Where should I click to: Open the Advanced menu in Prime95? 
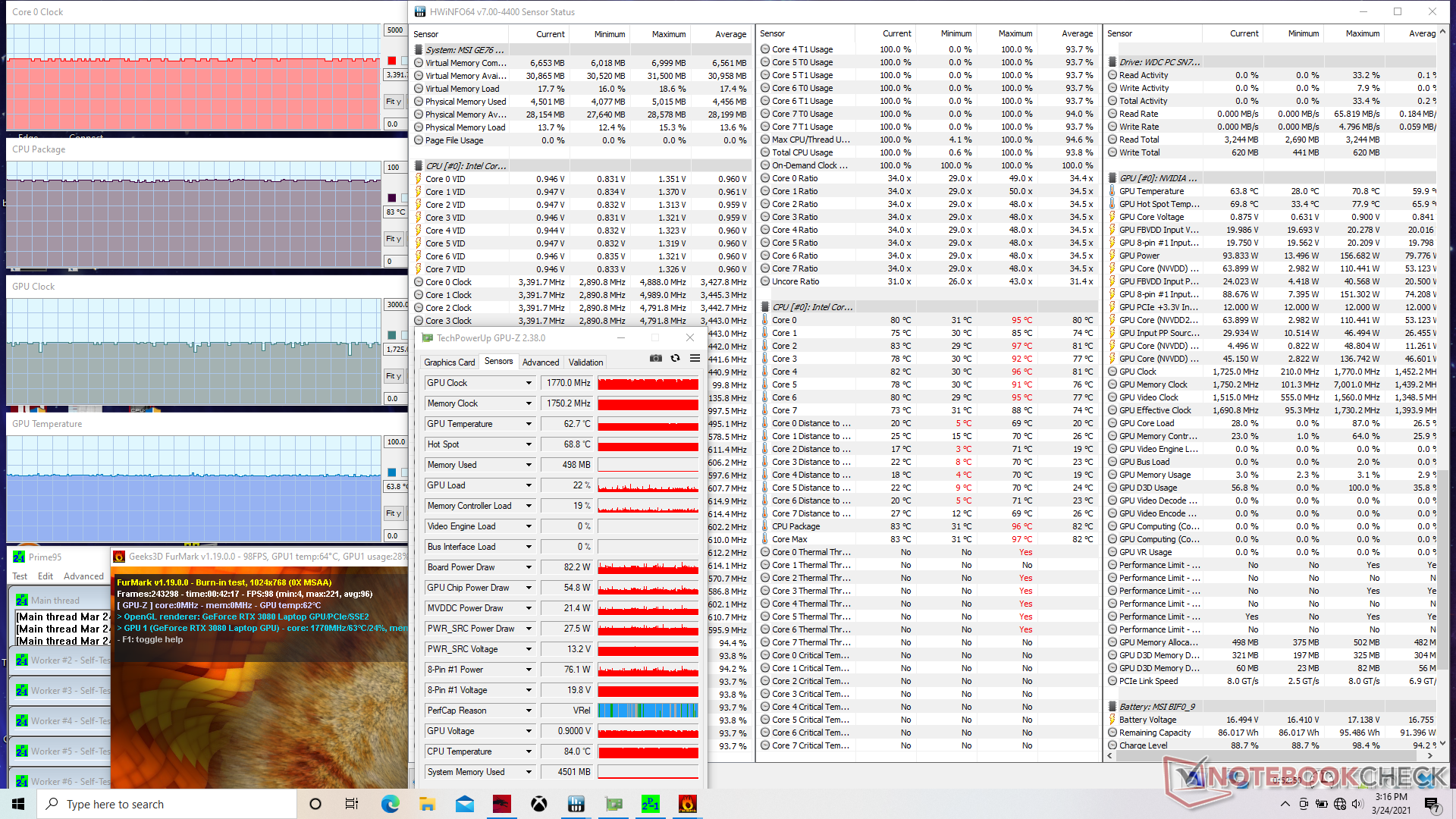click(83, 576)
